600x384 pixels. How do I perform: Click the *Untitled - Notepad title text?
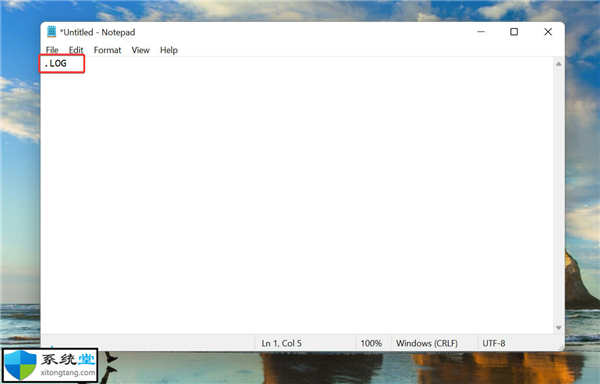click(98, 33)
